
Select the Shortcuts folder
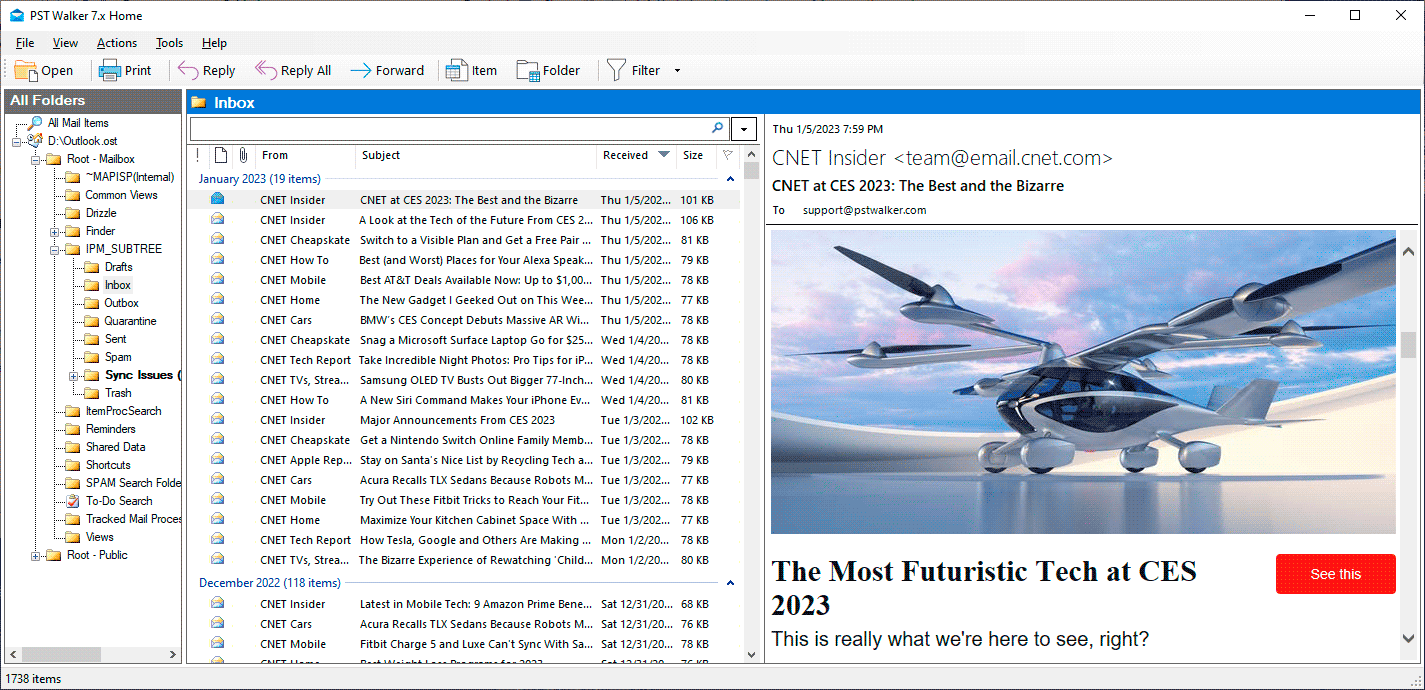tap(108, 465)
